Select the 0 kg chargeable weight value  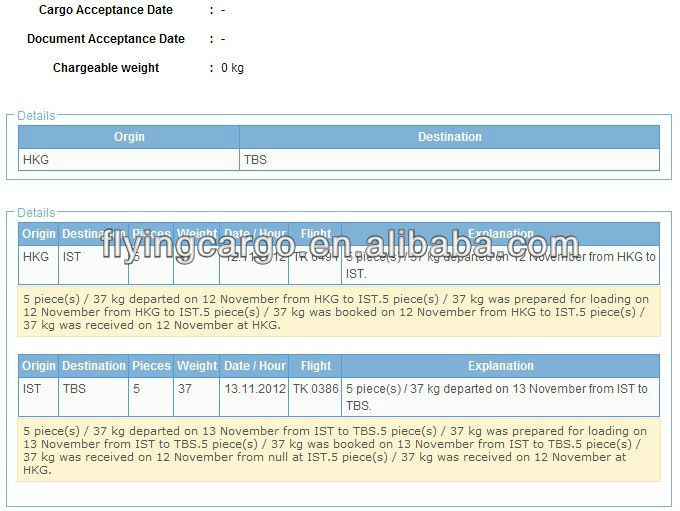(x=232, y=68)
